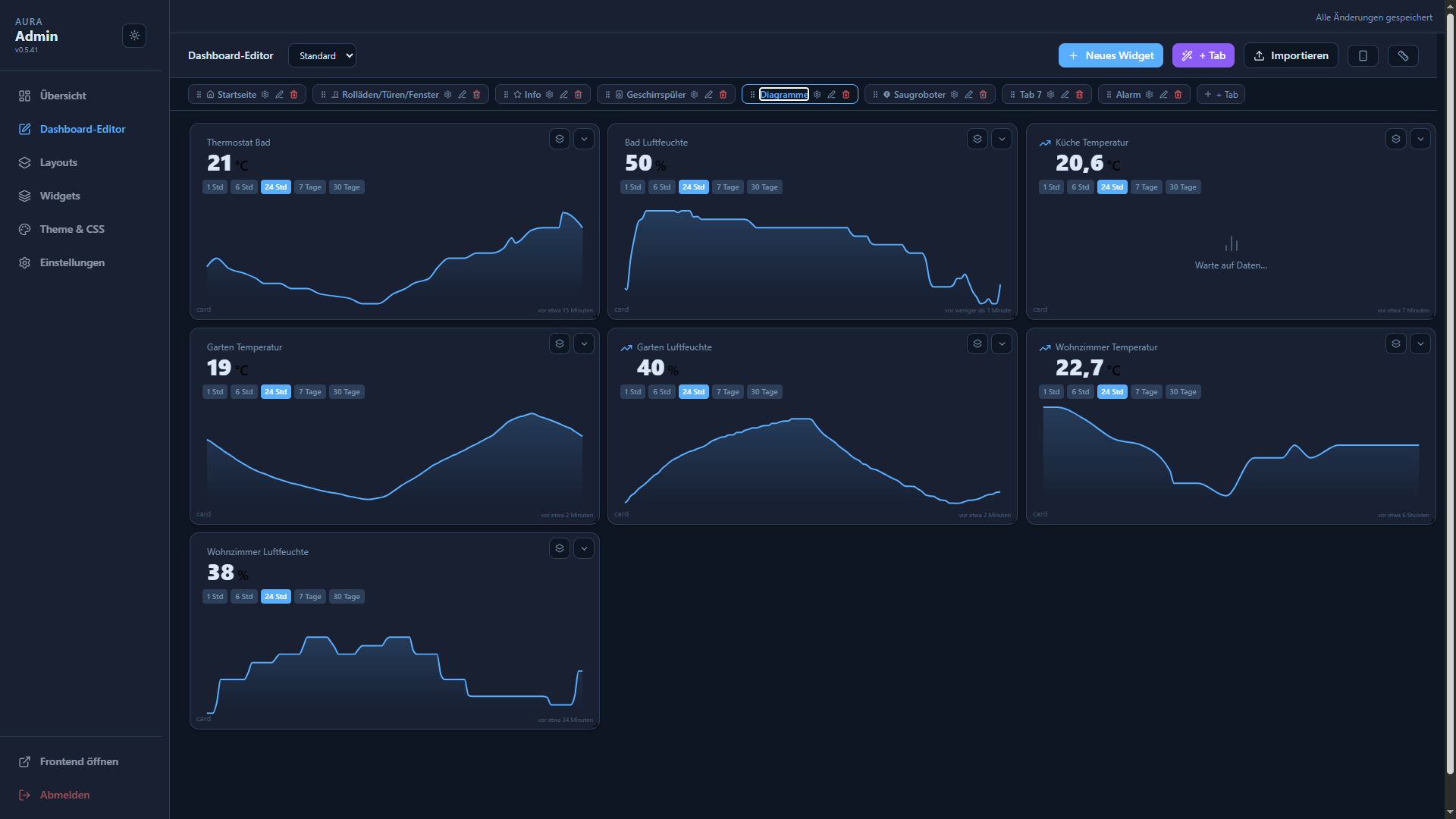Click the trash icon on the Alarm tab
The height and width of the screenshot is (819, 1456).
point(1178,95)
